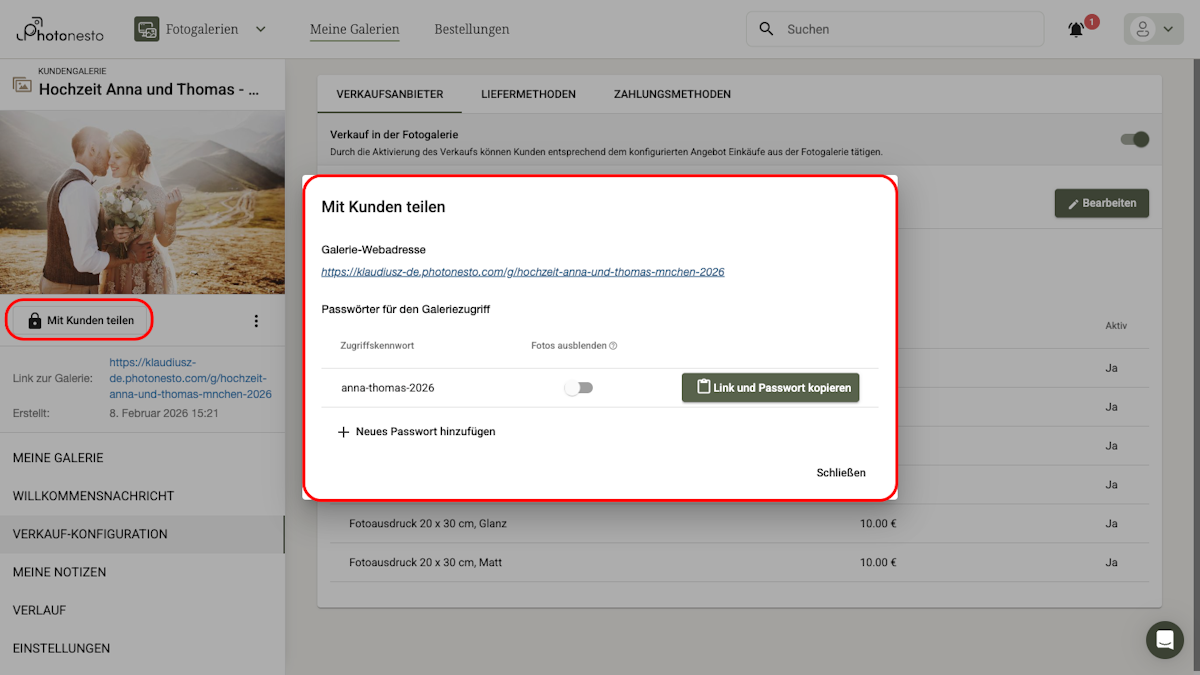Viewport: 1200px width, 675px height.
Task: Click the Fotogalerien gallery icon in the header
Action: click(x=147, y=29)
